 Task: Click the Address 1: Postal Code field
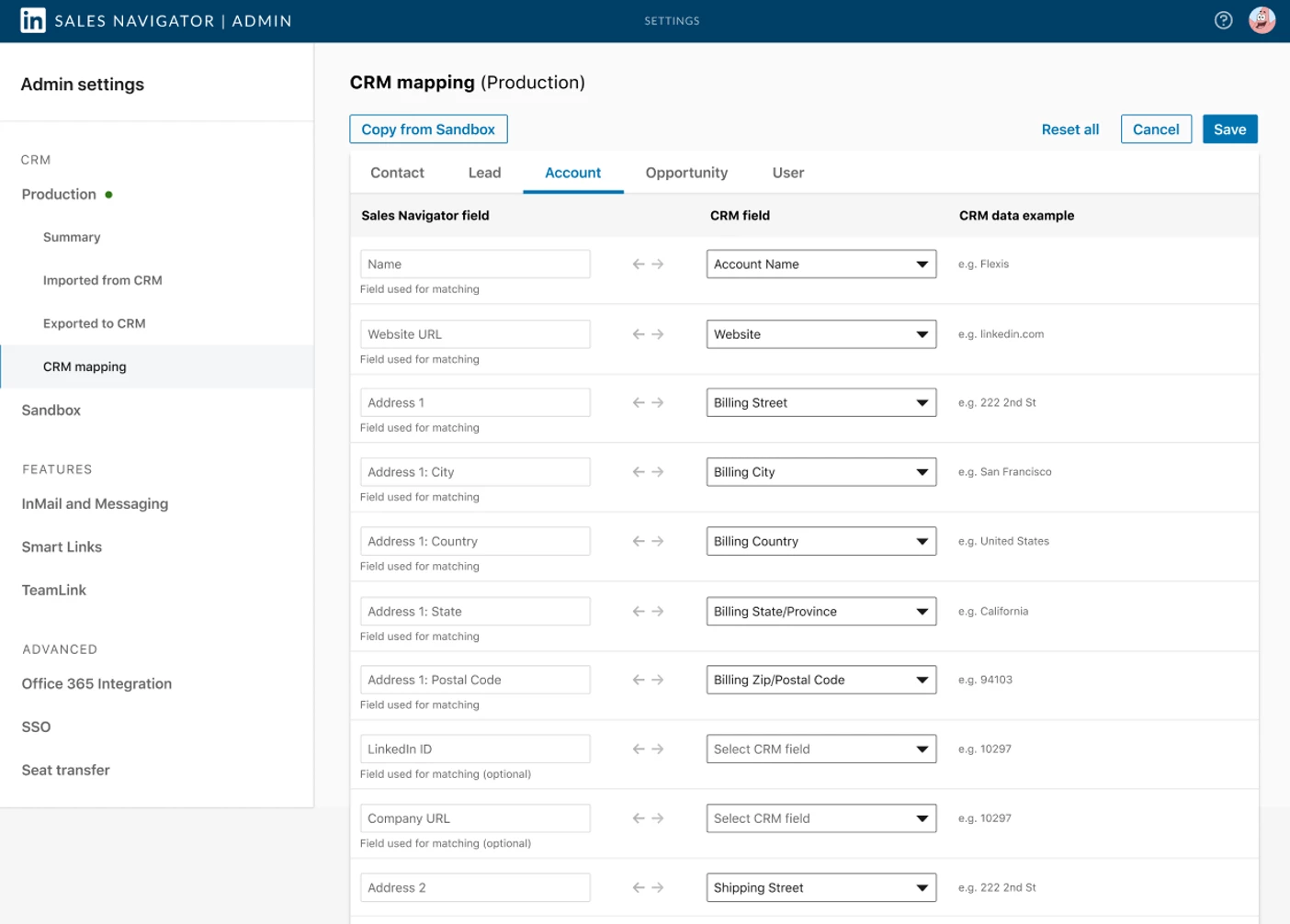point(475,681)
